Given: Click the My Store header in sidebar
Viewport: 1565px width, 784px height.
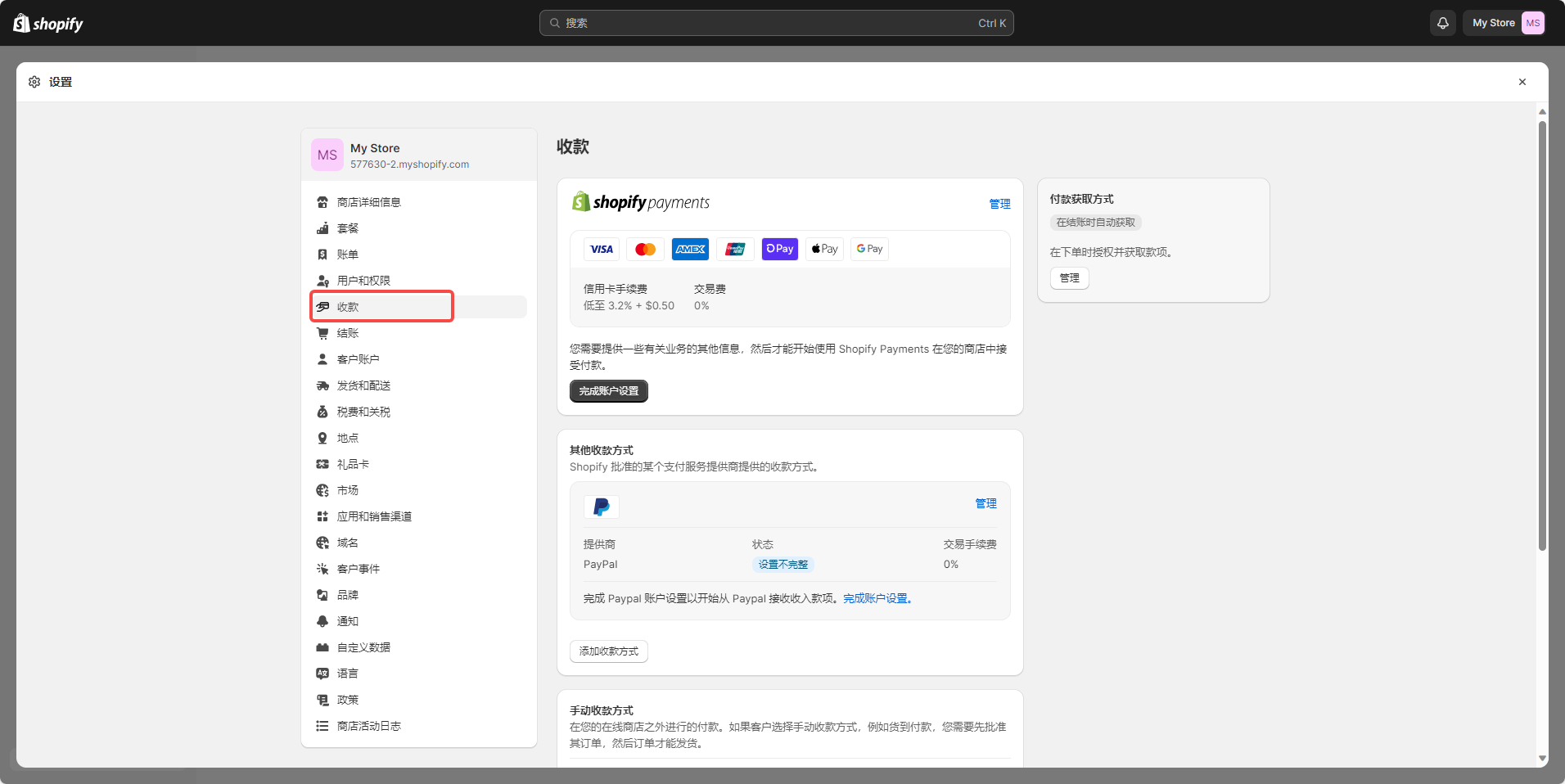Looking at the screenshot, I should [x=419, y=155].
